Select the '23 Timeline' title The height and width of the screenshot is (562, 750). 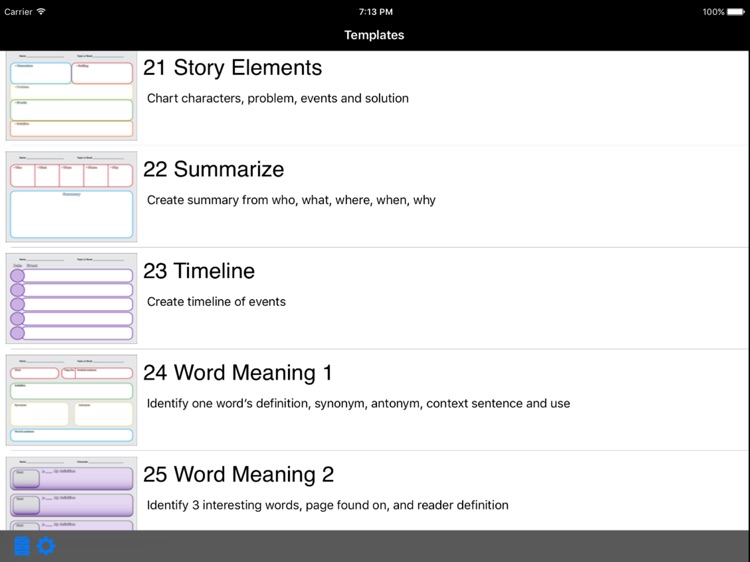pyautogui.click(x=199, y=271)
